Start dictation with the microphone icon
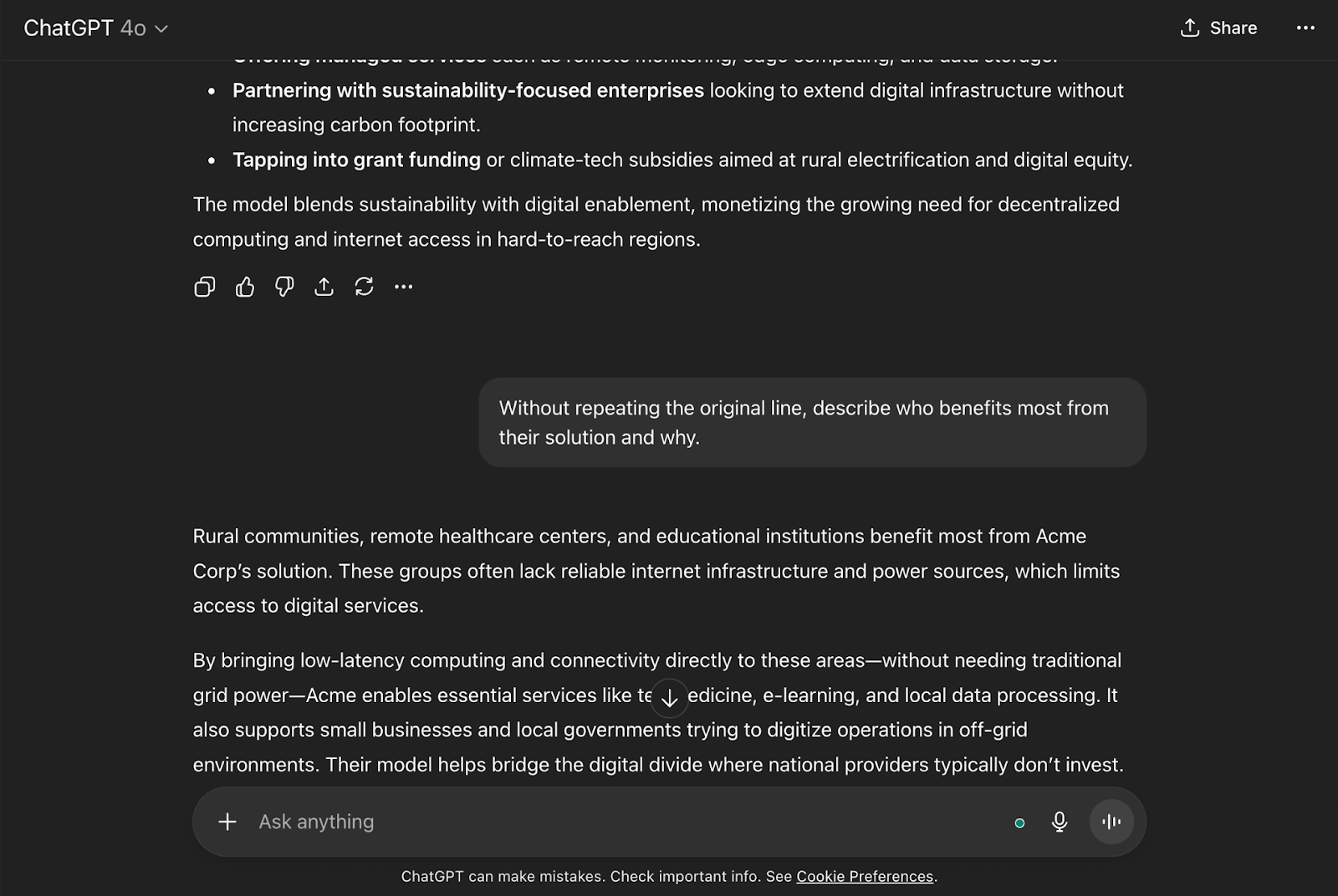The width and height of the screenshot is (1338, 896). tap(1059, 822)
